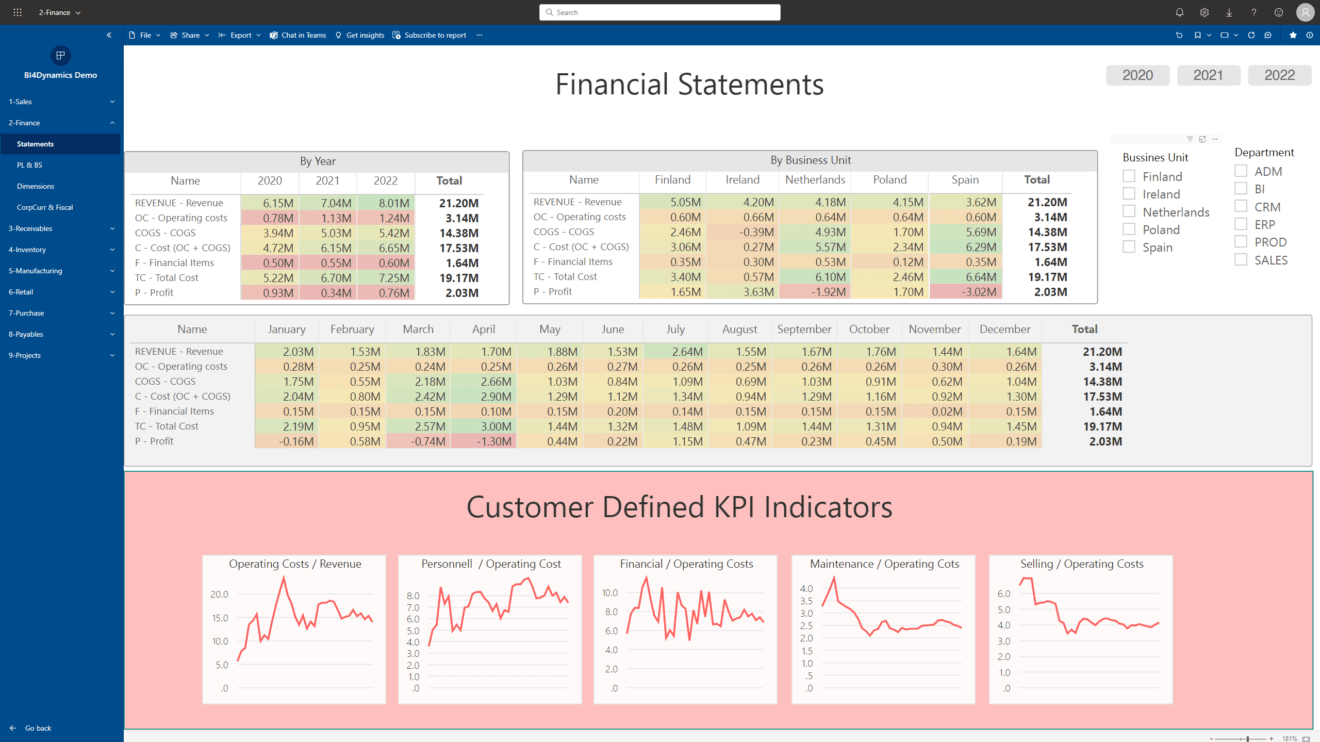
Task: Refresh the report using the refresh icon
Action: [1251, 35]
